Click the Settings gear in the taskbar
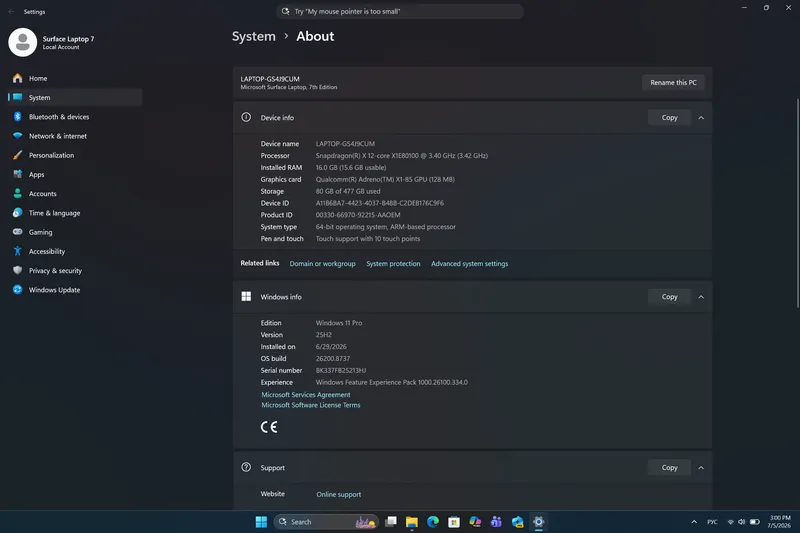Image resolution: width=800 pixels, height=533 pixels. pyautogui.click(x=538, y=522)
